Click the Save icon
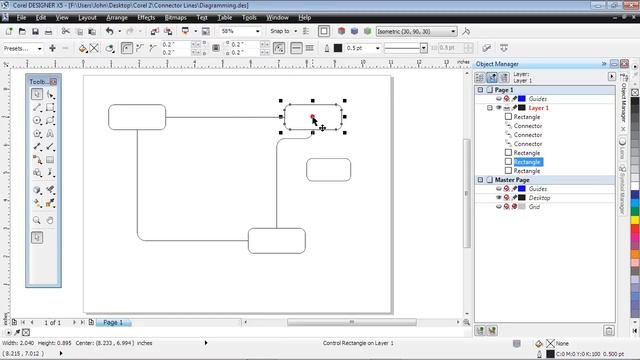Screen dimensions: 640x360 [x=35, y=31]
